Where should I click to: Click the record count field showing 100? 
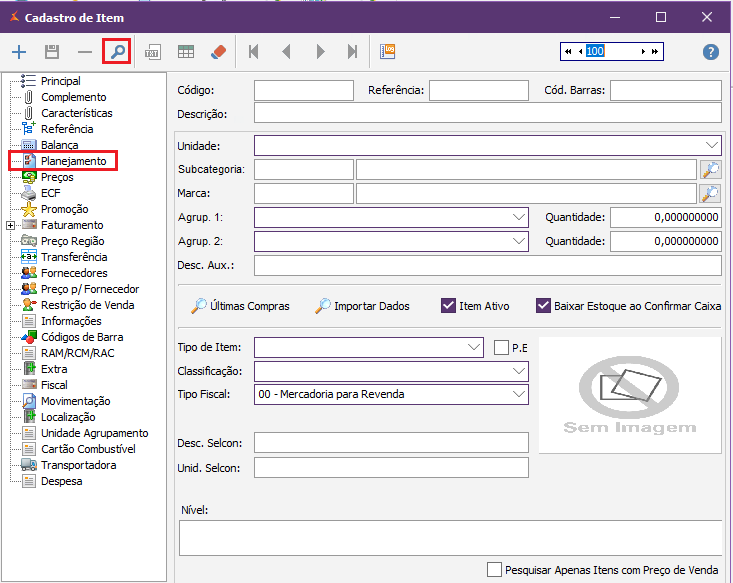611,51
